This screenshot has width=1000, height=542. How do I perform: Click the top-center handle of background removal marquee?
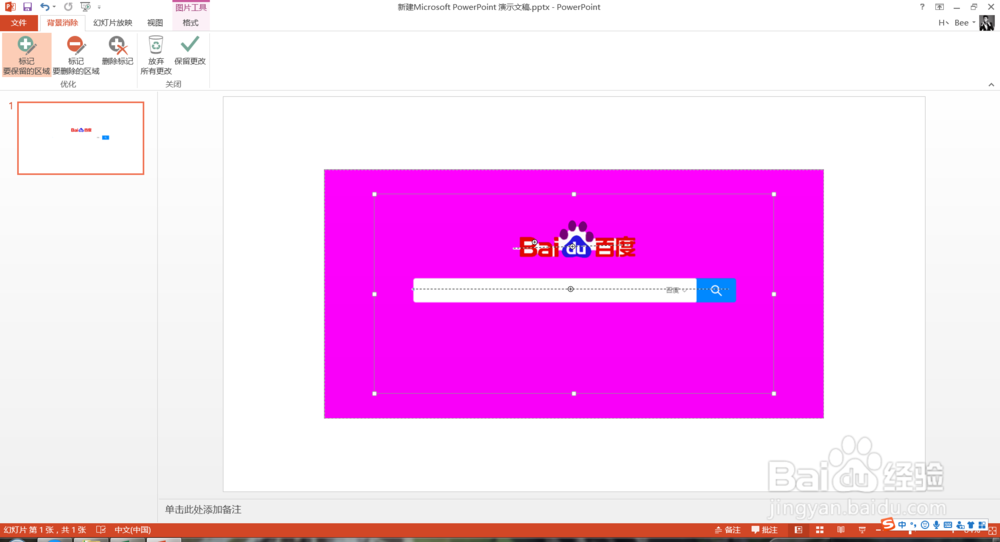[574, 194]
